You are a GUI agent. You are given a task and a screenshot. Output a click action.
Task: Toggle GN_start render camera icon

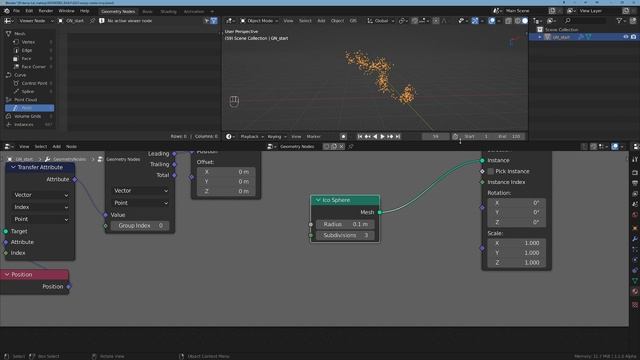pos(633,37)
